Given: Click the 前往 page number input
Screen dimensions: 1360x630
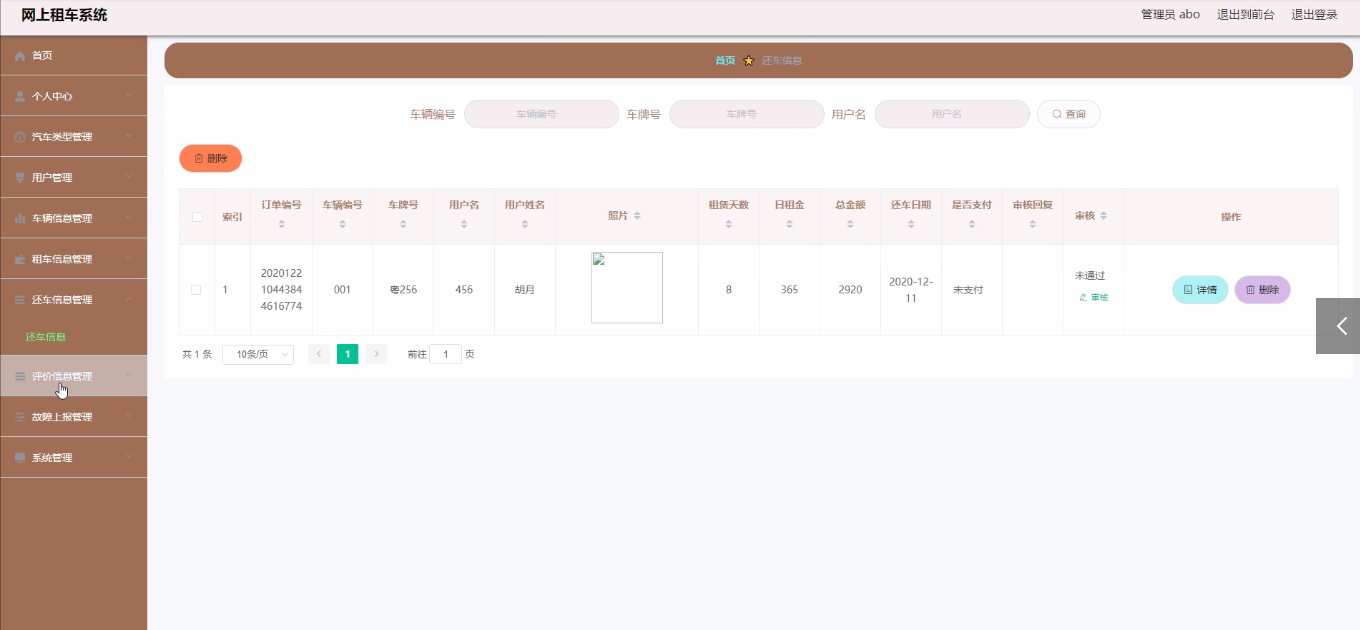Looking at the screenshot, I should tap(445, 354).
